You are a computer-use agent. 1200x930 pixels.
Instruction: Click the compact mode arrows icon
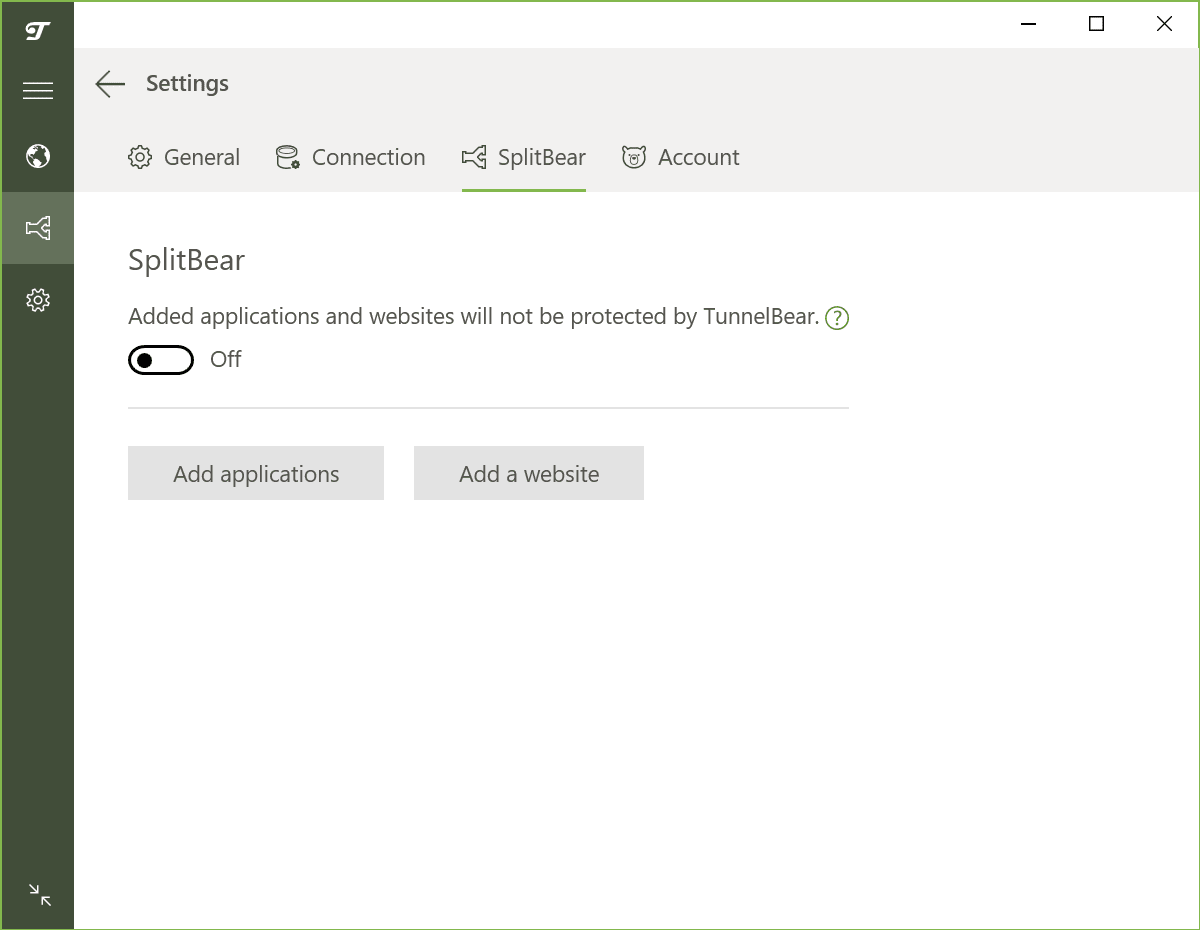[40, 894]
